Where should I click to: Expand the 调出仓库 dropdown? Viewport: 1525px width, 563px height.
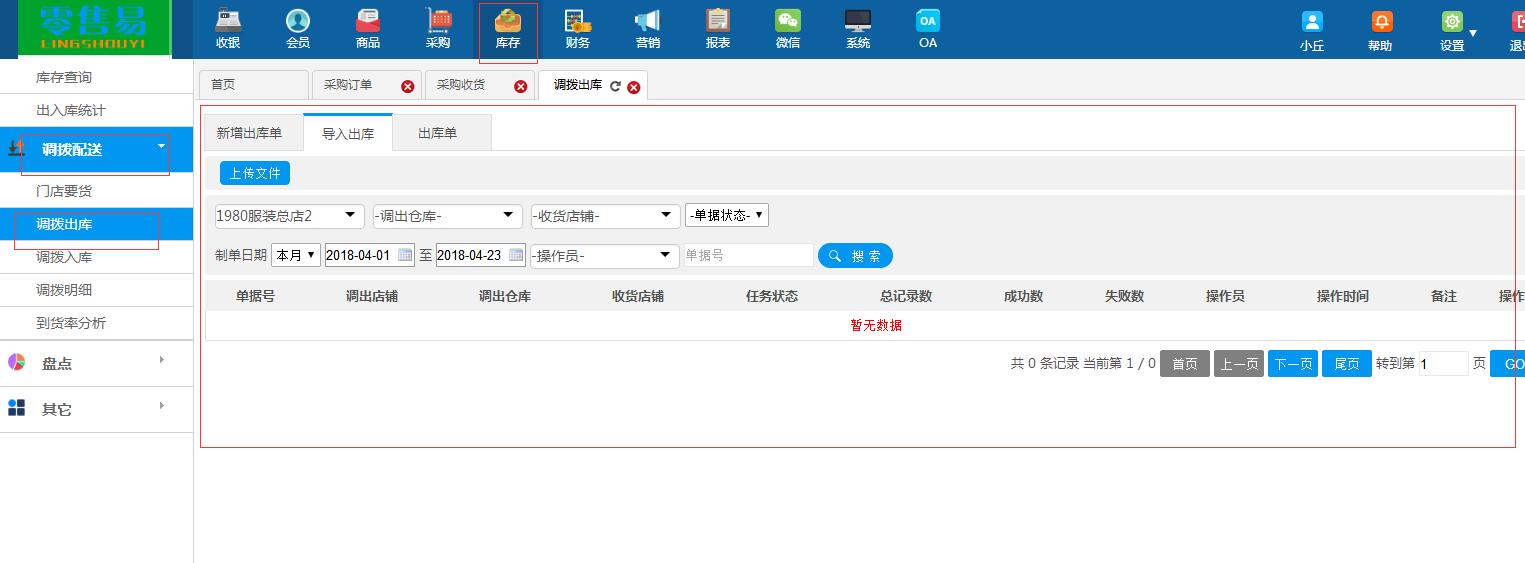point(447,216)
